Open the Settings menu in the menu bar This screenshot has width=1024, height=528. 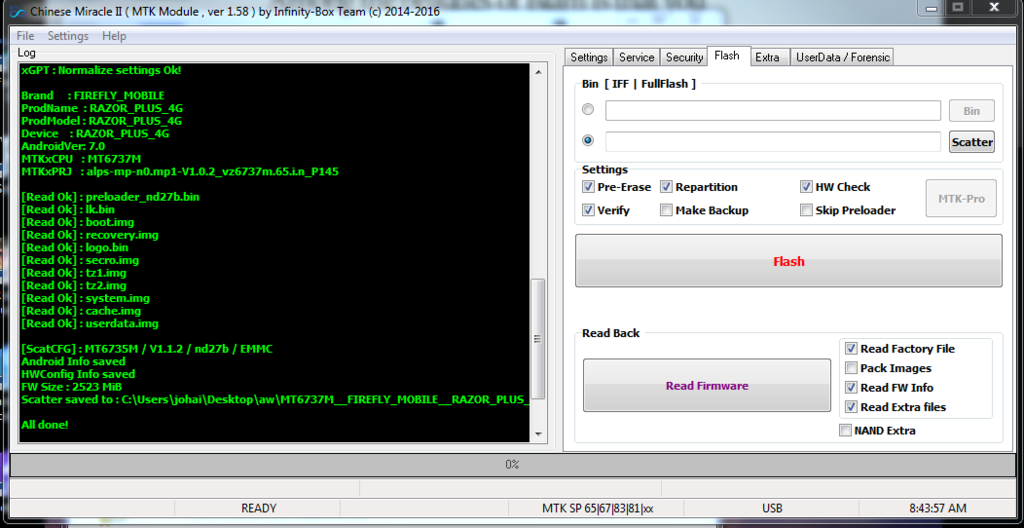68,36
